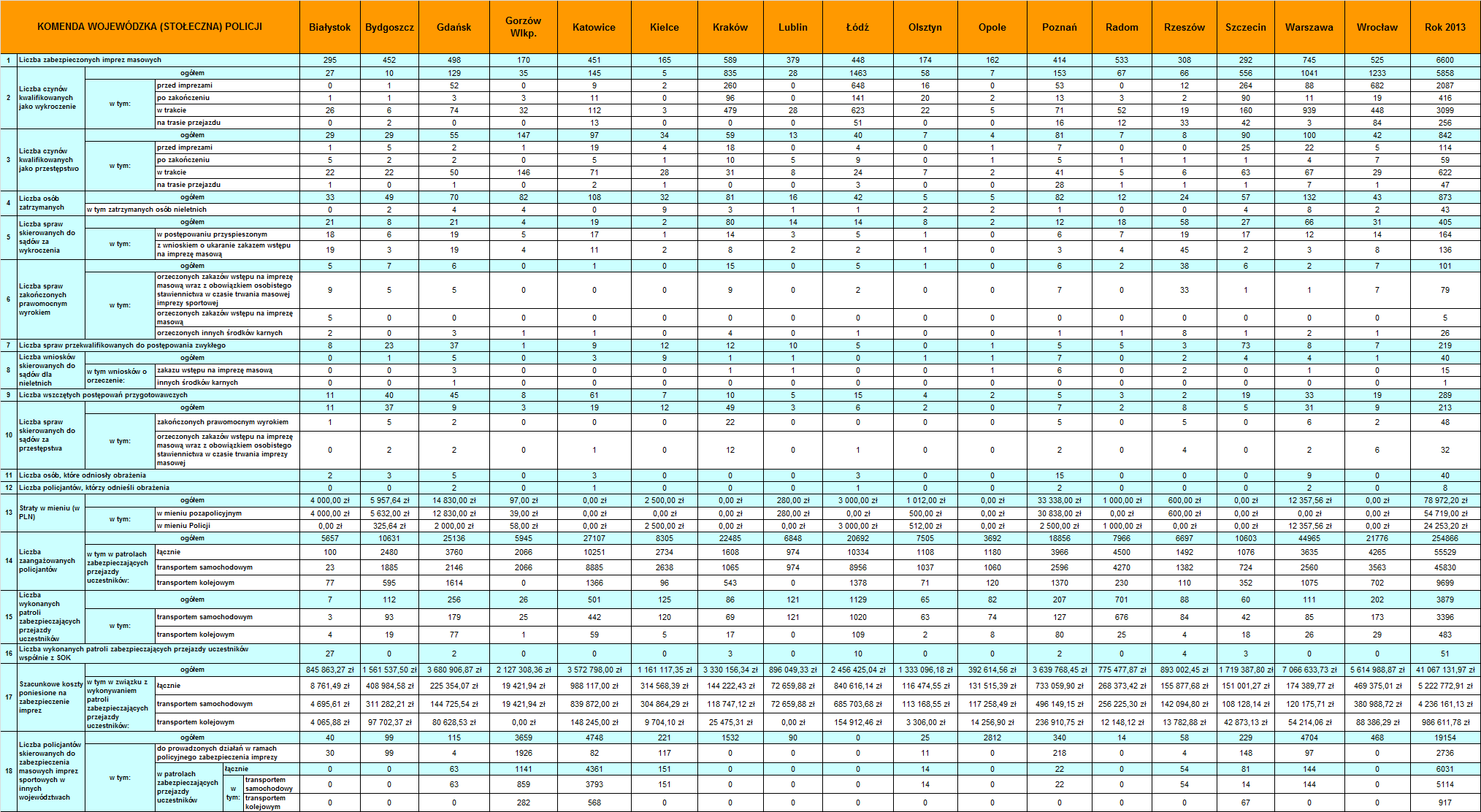Select label 'Liczba czynów kwalifikowanych jako przestępstwo'
Viewport: 1481px width, 812px height.
[50, 160]
